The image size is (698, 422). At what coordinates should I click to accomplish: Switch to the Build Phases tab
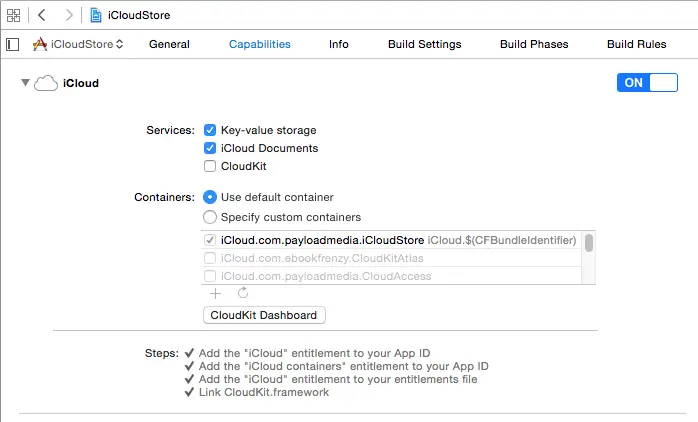click(534, 44)
